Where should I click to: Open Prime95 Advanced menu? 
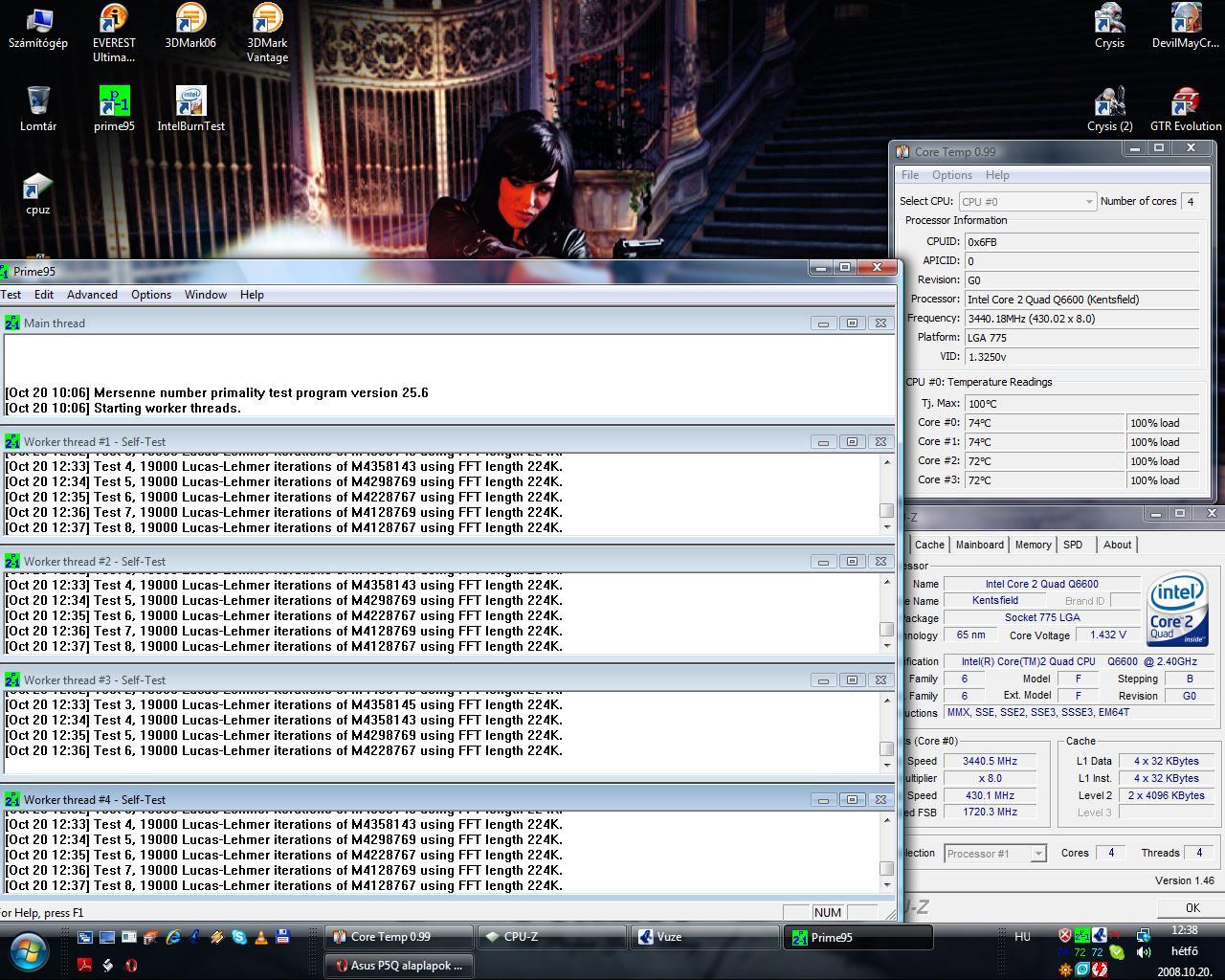tap(92, 295)
